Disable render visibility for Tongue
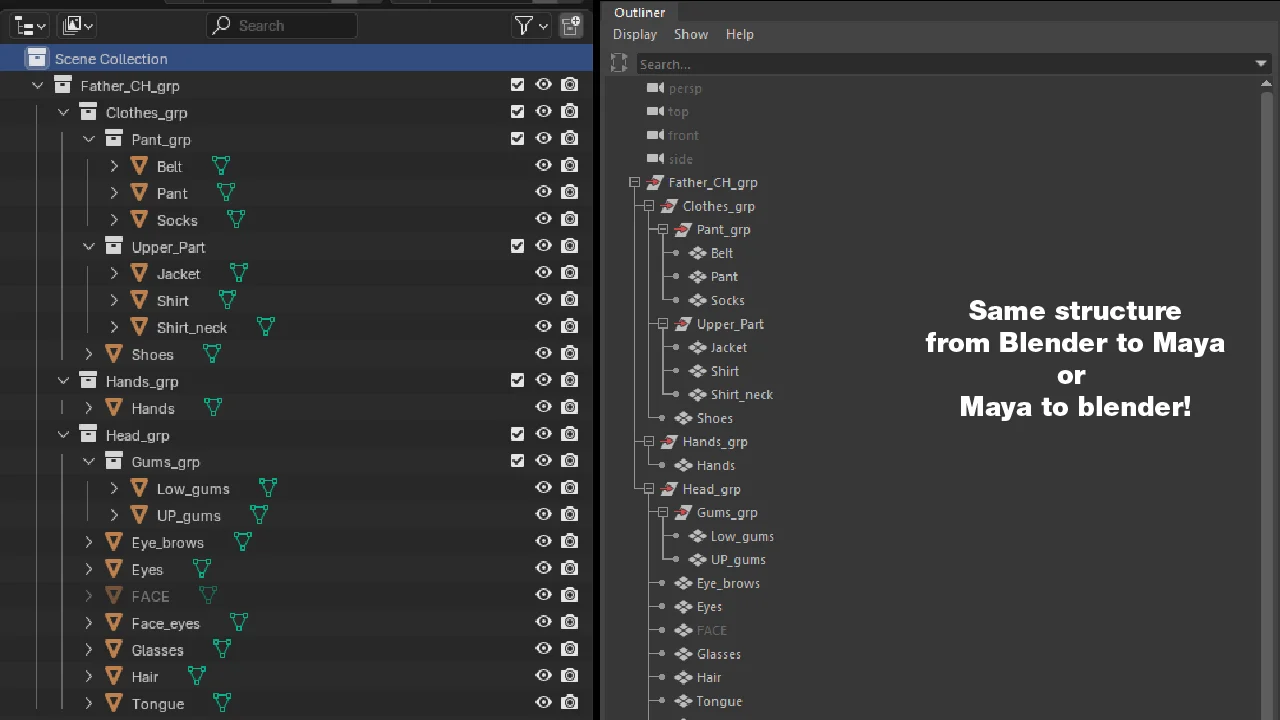This screenshot has height=720, width=1280. [569, 703]
